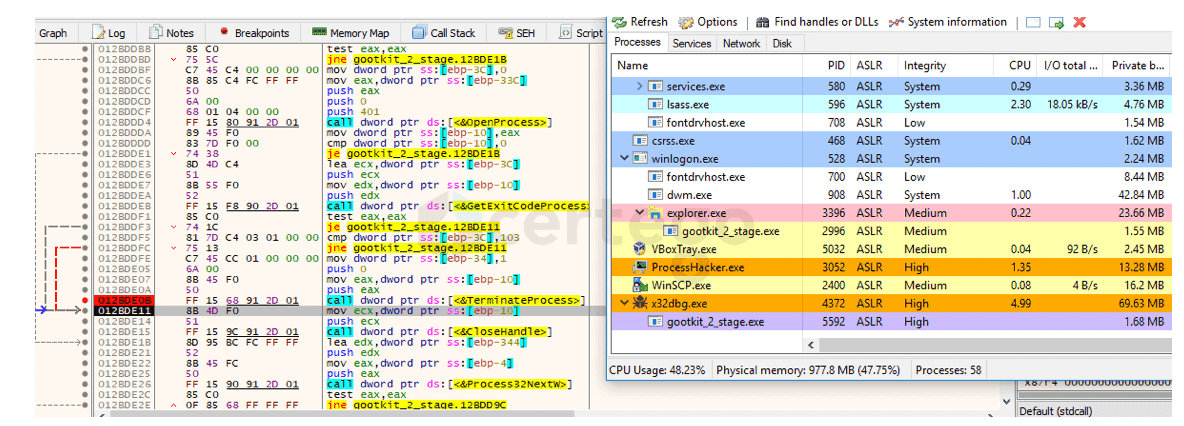
Task: Sort processes by the PID column header
Action: point(836,66)
